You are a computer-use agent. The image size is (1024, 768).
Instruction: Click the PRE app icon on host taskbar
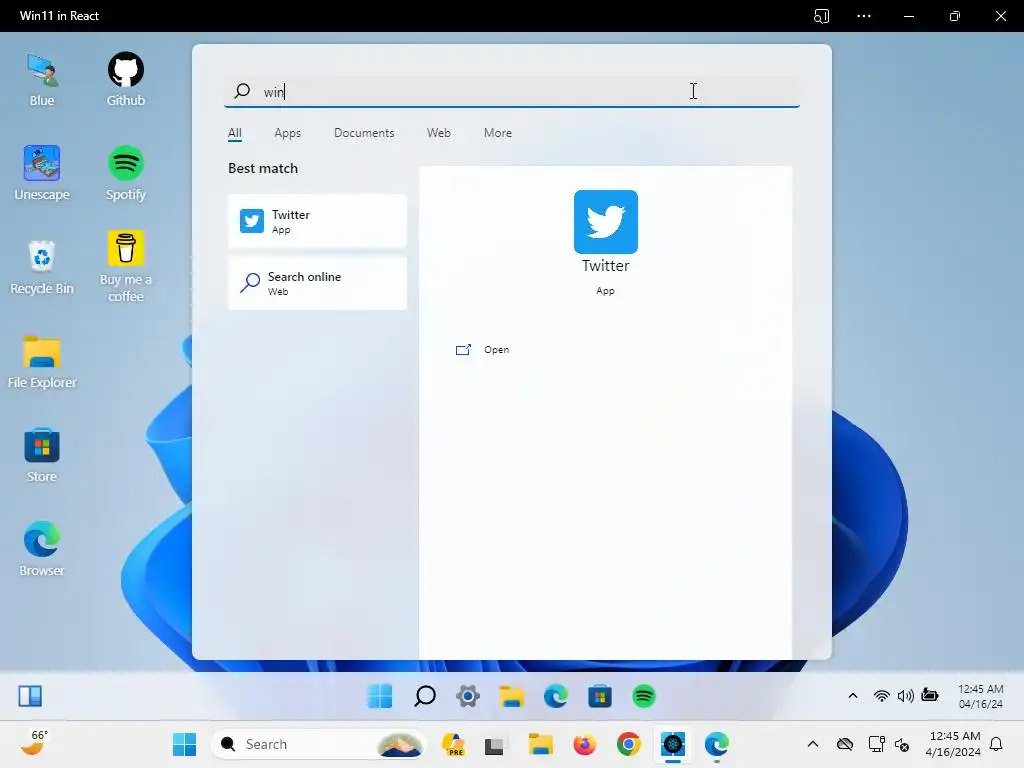453,744
